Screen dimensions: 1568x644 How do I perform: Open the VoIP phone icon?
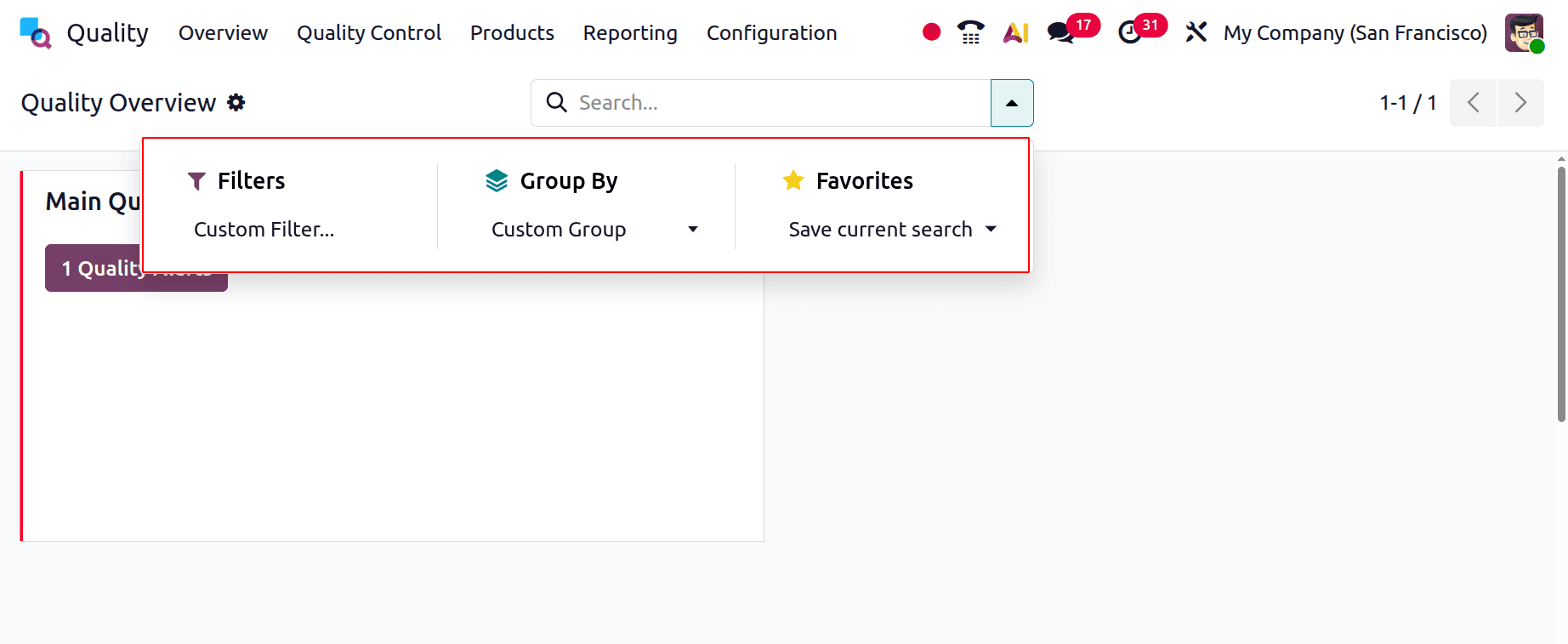click(970, 32)
